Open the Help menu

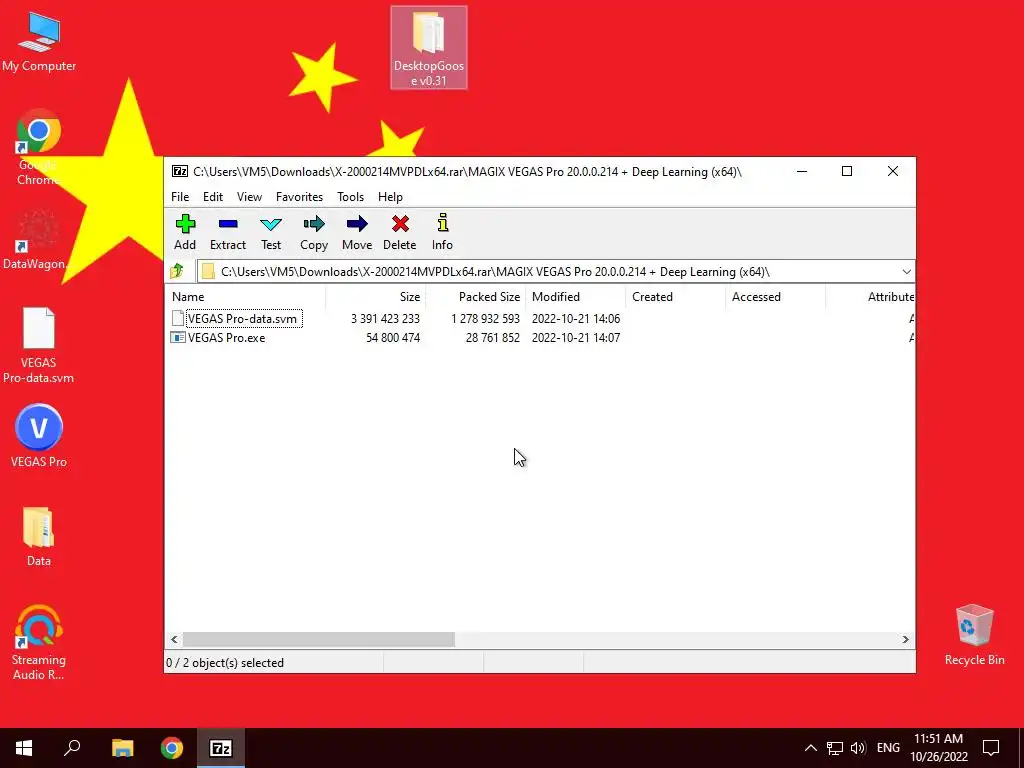tap(390, 197)
